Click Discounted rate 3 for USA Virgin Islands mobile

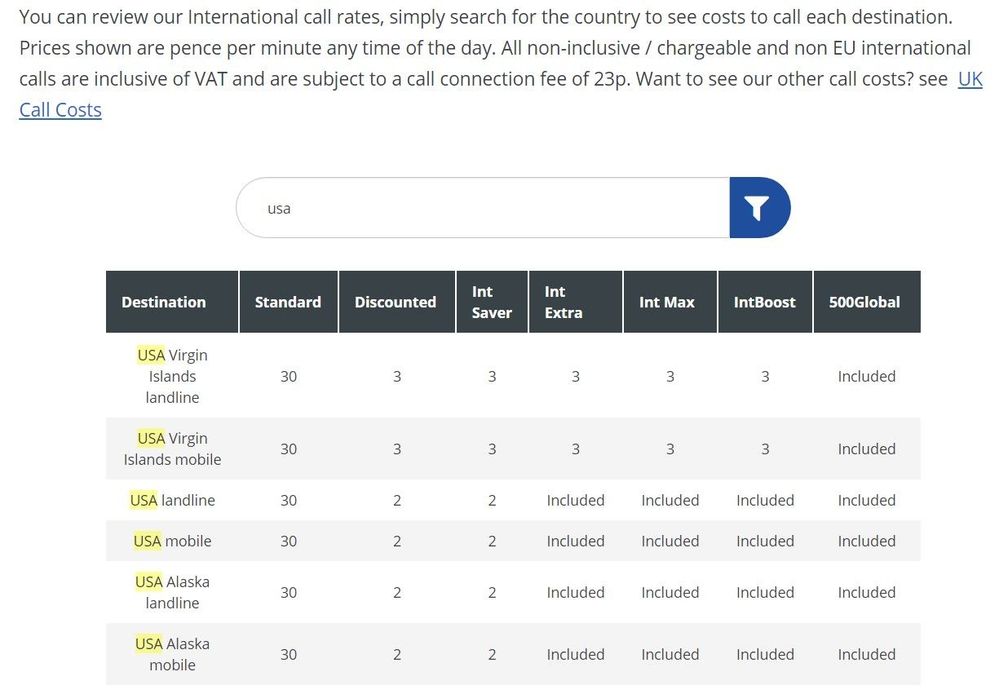click(397, 449)
